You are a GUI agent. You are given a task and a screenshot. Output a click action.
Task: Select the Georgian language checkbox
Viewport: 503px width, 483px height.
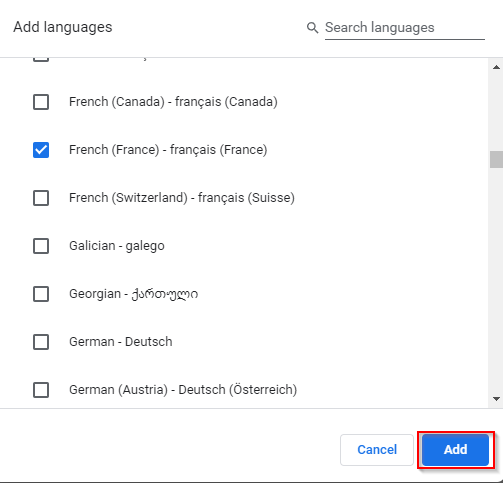41,294
